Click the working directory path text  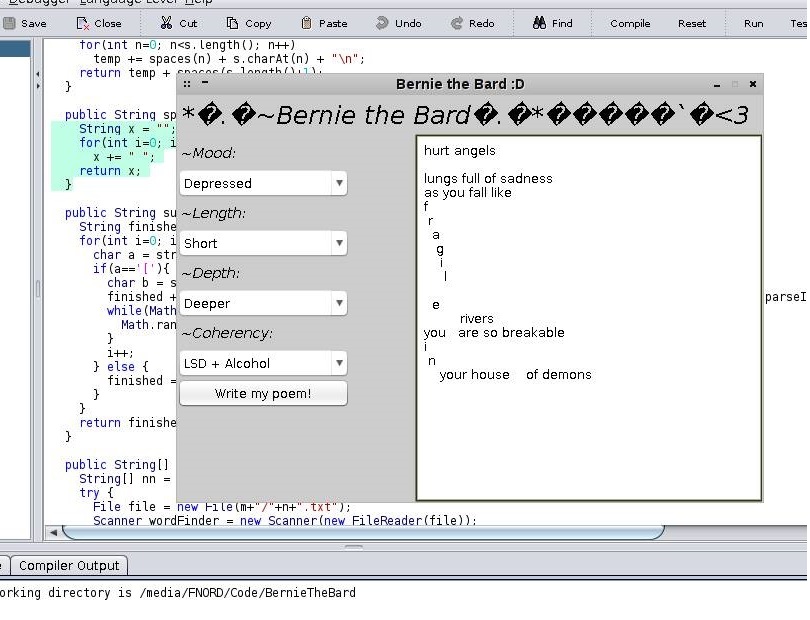pyautogui.click(x=247, y=593)
